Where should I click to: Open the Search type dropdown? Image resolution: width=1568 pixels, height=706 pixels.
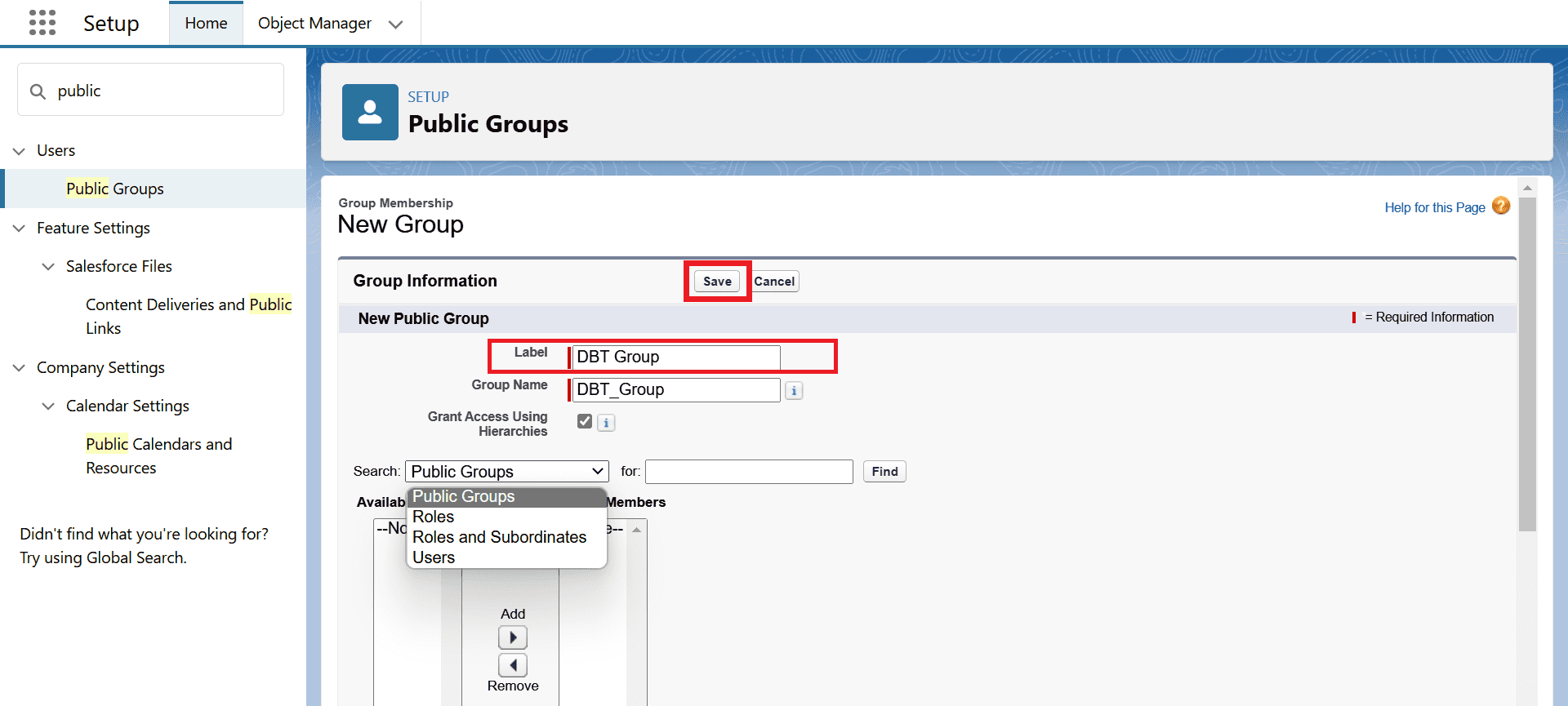507,471
